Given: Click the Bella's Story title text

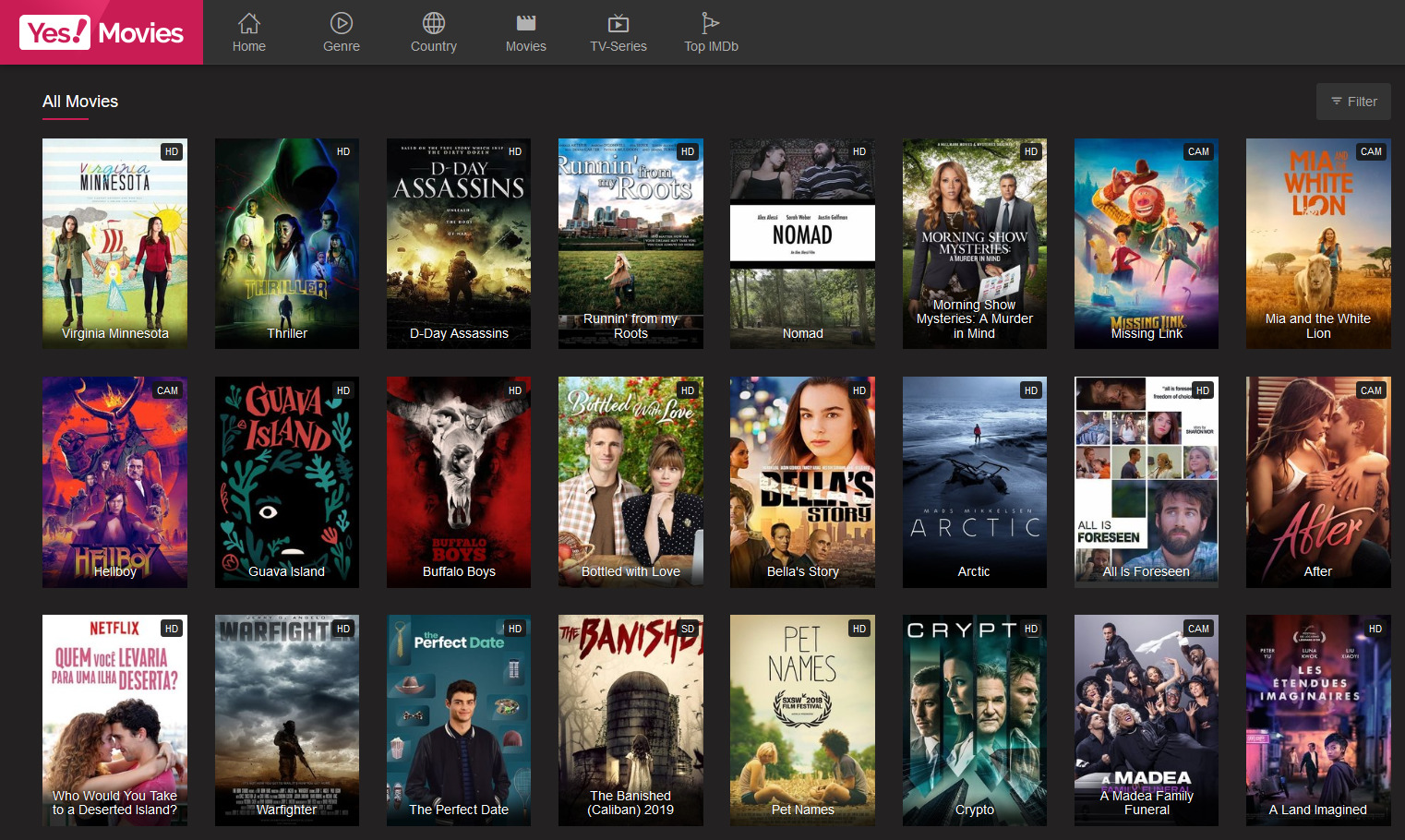Looking at the screenshot, I should pyautogui.click(x=803, y=571).
